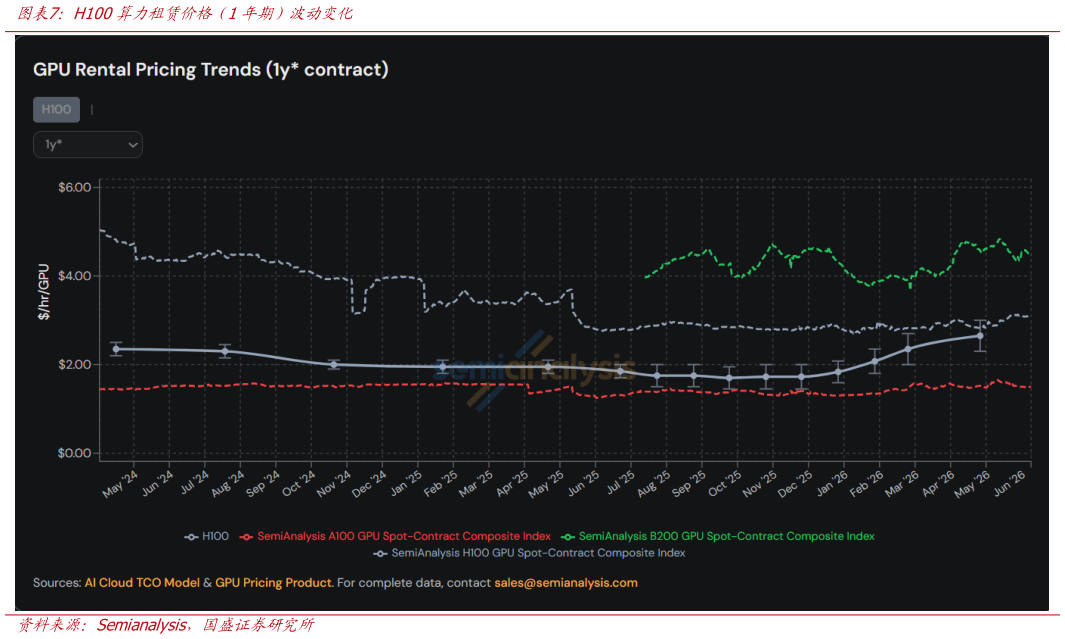This screenshot has width=1065, height=639.
Task: Select the H100 GPU tab button
Action: point(56,109)
